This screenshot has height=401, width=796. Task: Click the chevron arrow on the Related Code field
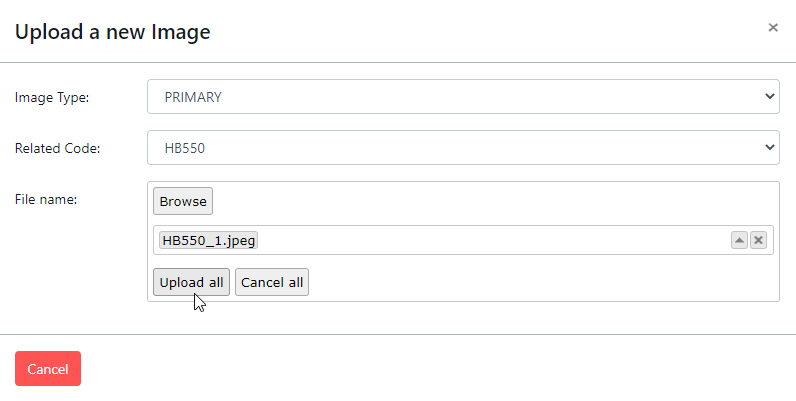click(x=769, y=148)
